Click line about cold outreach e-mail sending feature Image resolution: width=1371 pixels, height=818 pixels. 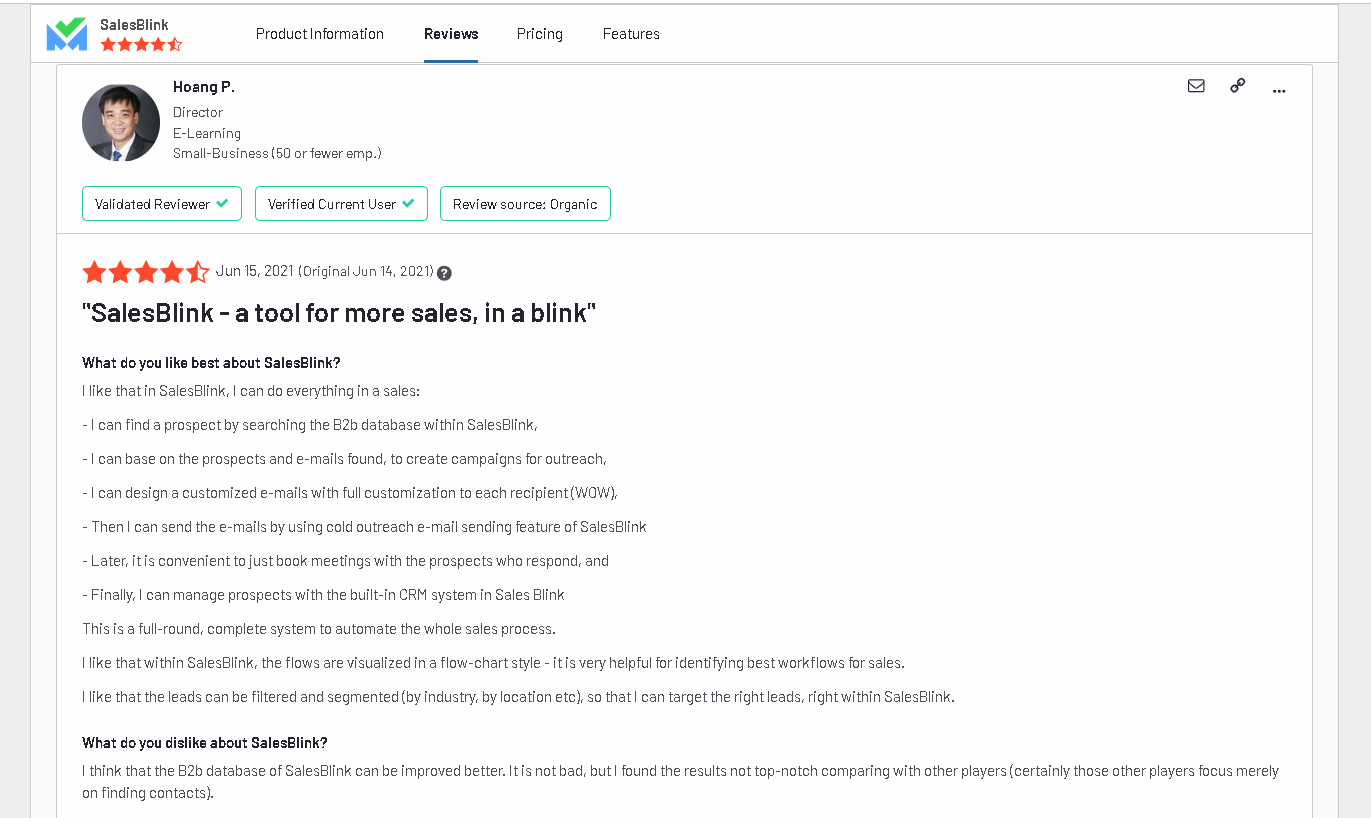365,527
